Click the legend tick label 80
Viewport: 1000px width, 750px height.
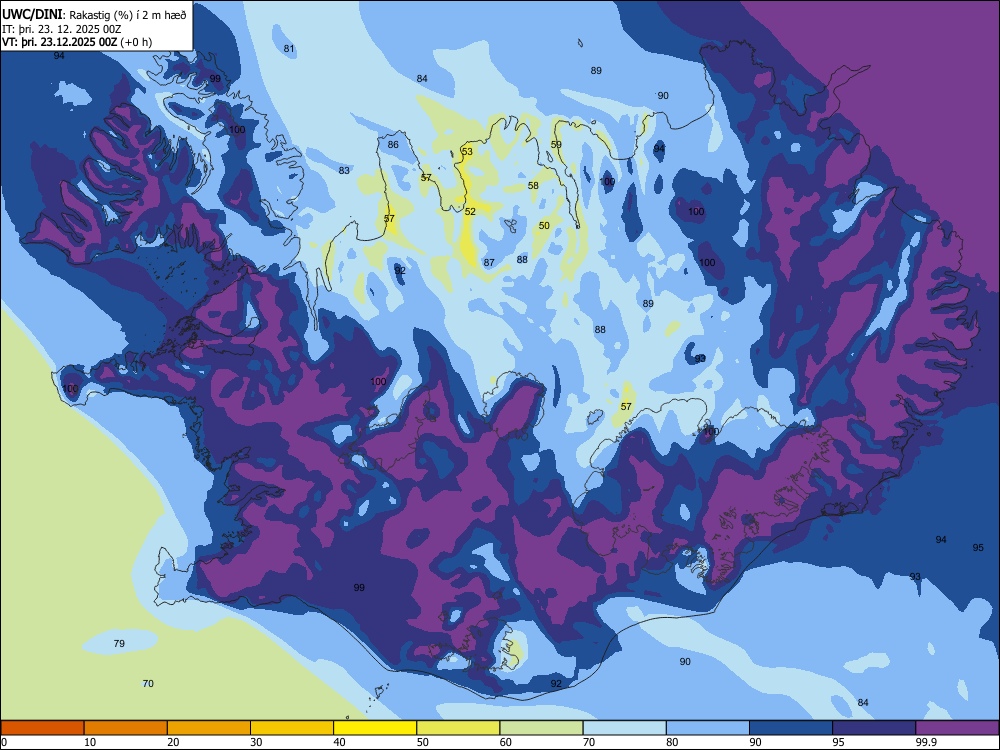coord(672,742)
